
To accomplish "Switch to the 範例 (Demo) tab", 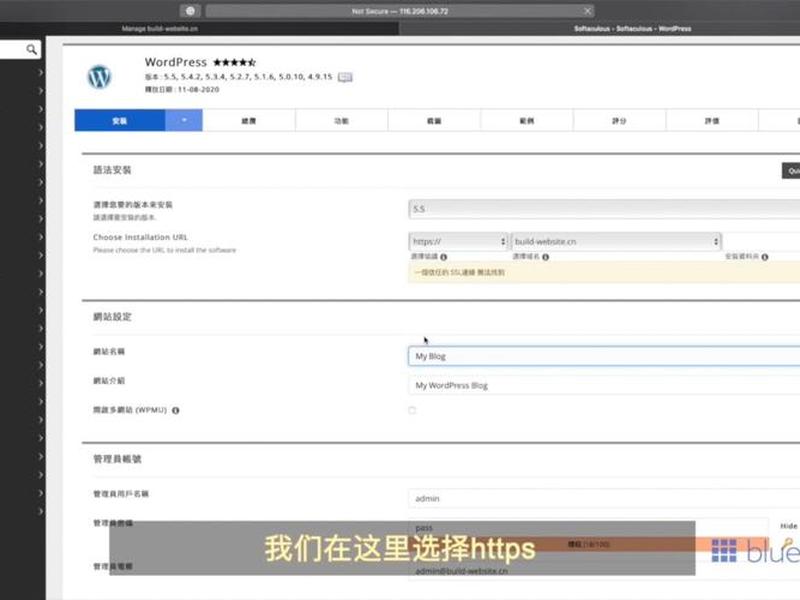I will (527, 120).
